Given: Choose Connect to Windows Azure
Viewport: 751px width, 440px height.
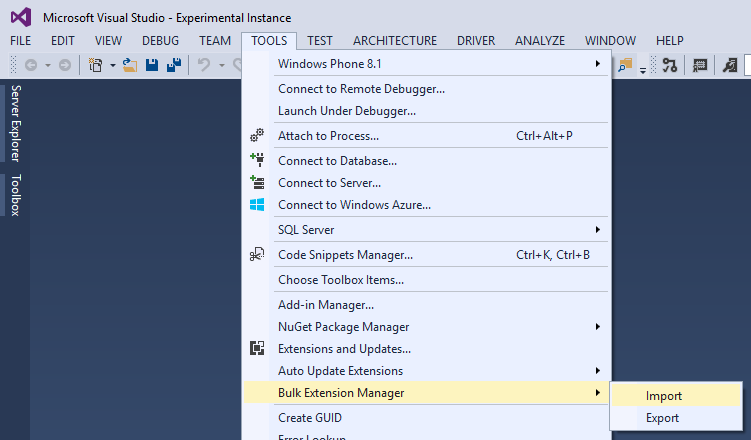Looking at the screenshot, I should (x=426, y=204).
